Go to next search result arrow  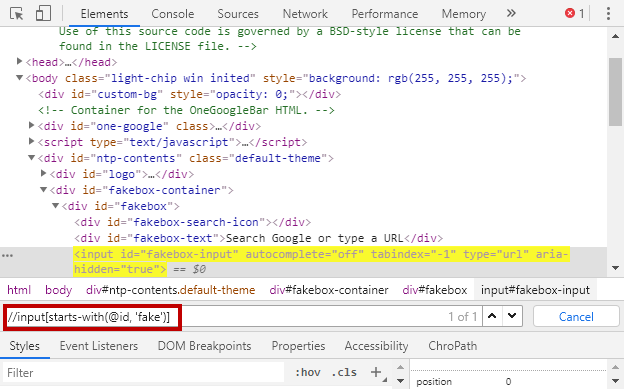[512, 317]
